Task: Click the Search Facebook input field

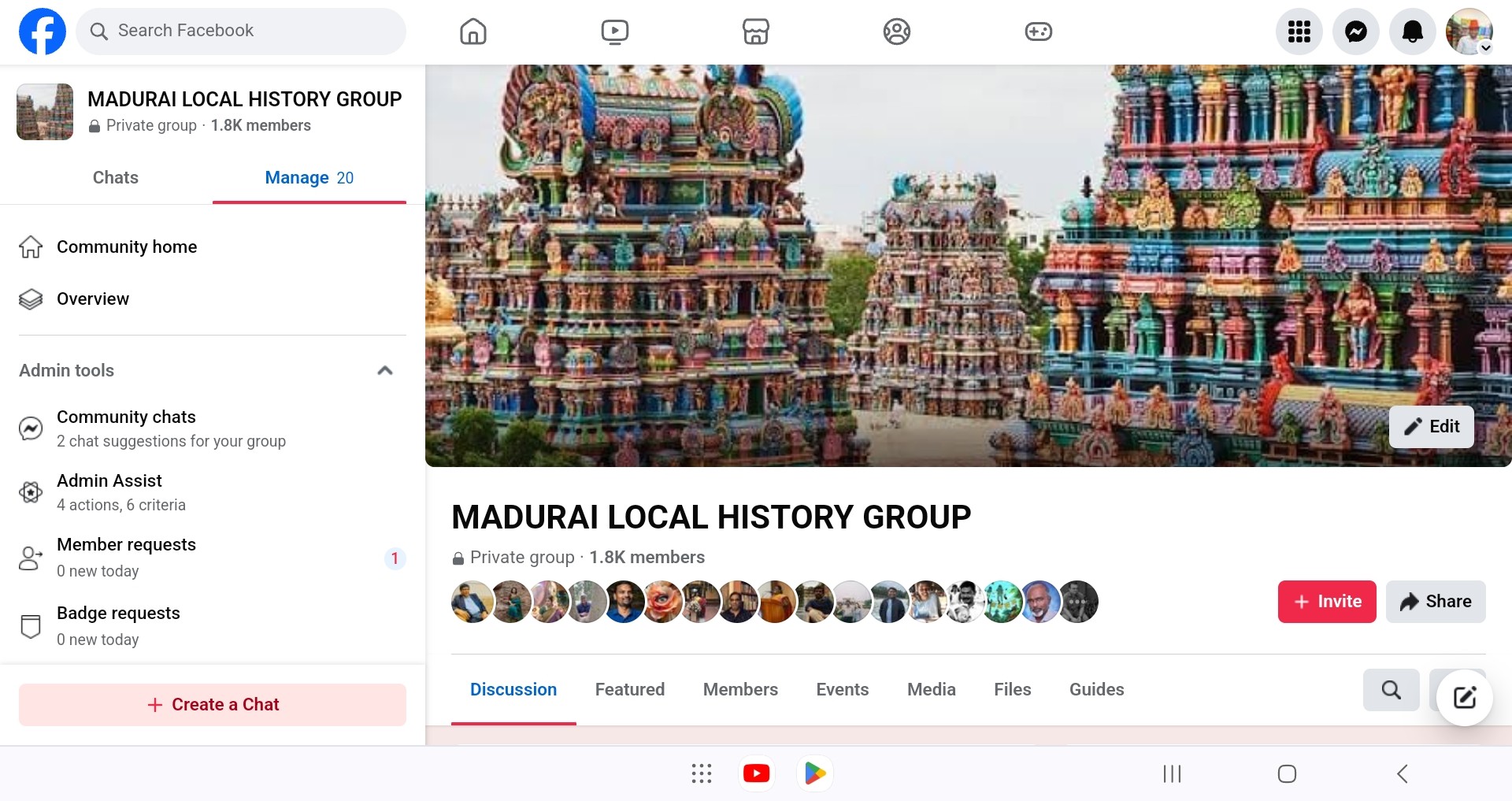Action: 241,32
